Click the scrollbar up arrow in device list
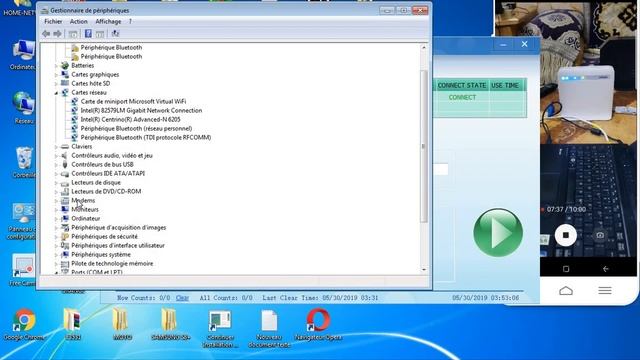The width and height of the screenshot is (640, 360). tap(424, 47)
